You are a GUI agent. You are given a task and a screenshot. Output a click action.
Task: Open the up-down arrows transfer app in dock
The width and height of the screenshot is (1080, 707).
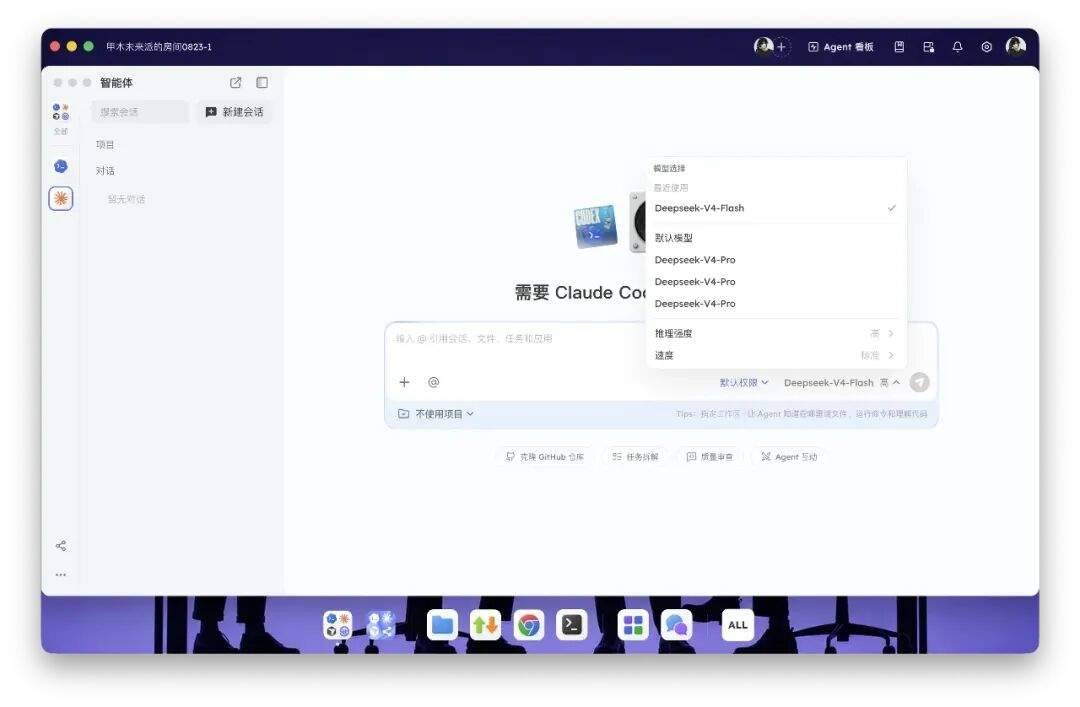(486, 625)
